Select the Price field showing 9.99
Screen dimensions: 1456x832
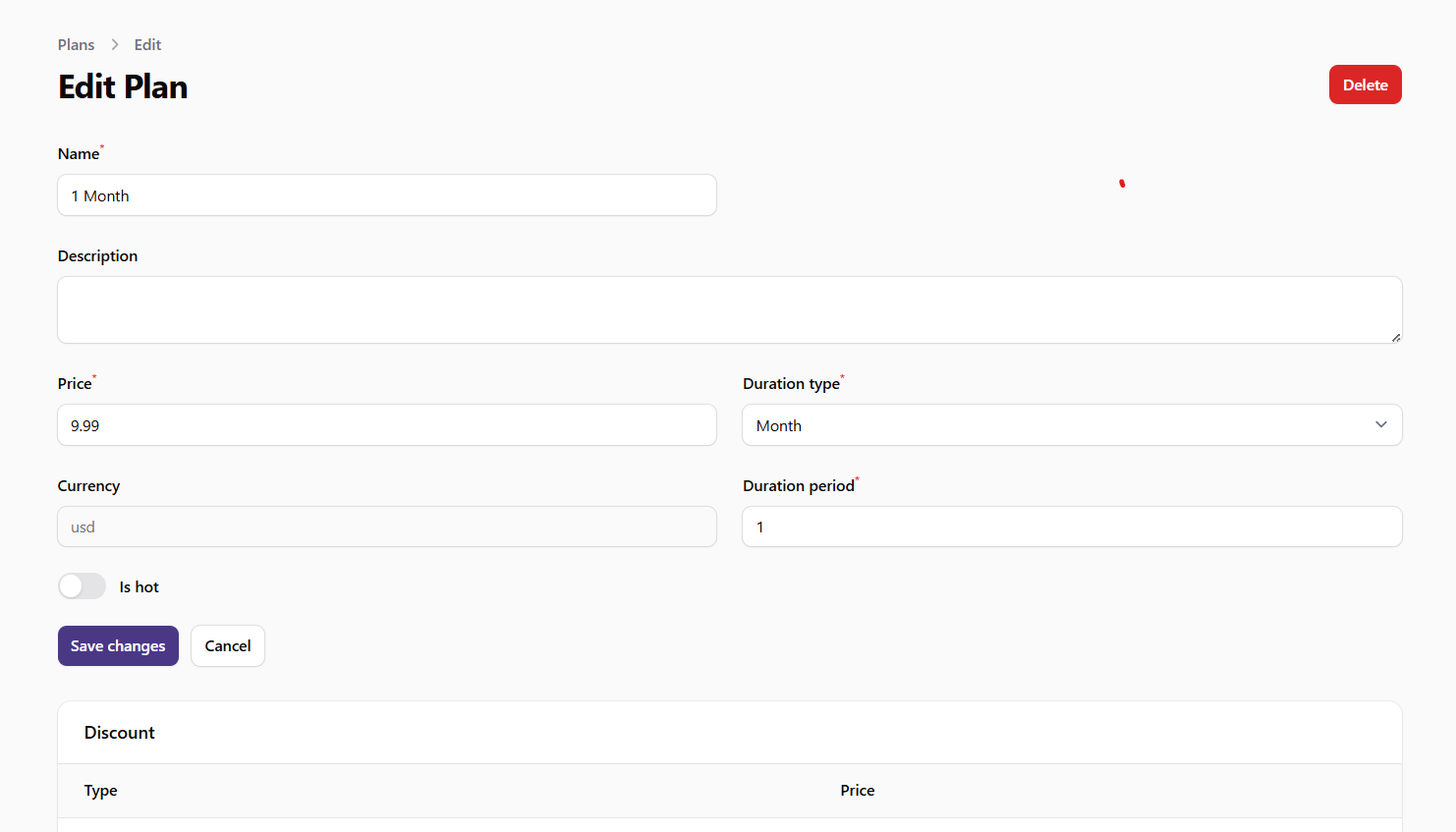(386, 425)
